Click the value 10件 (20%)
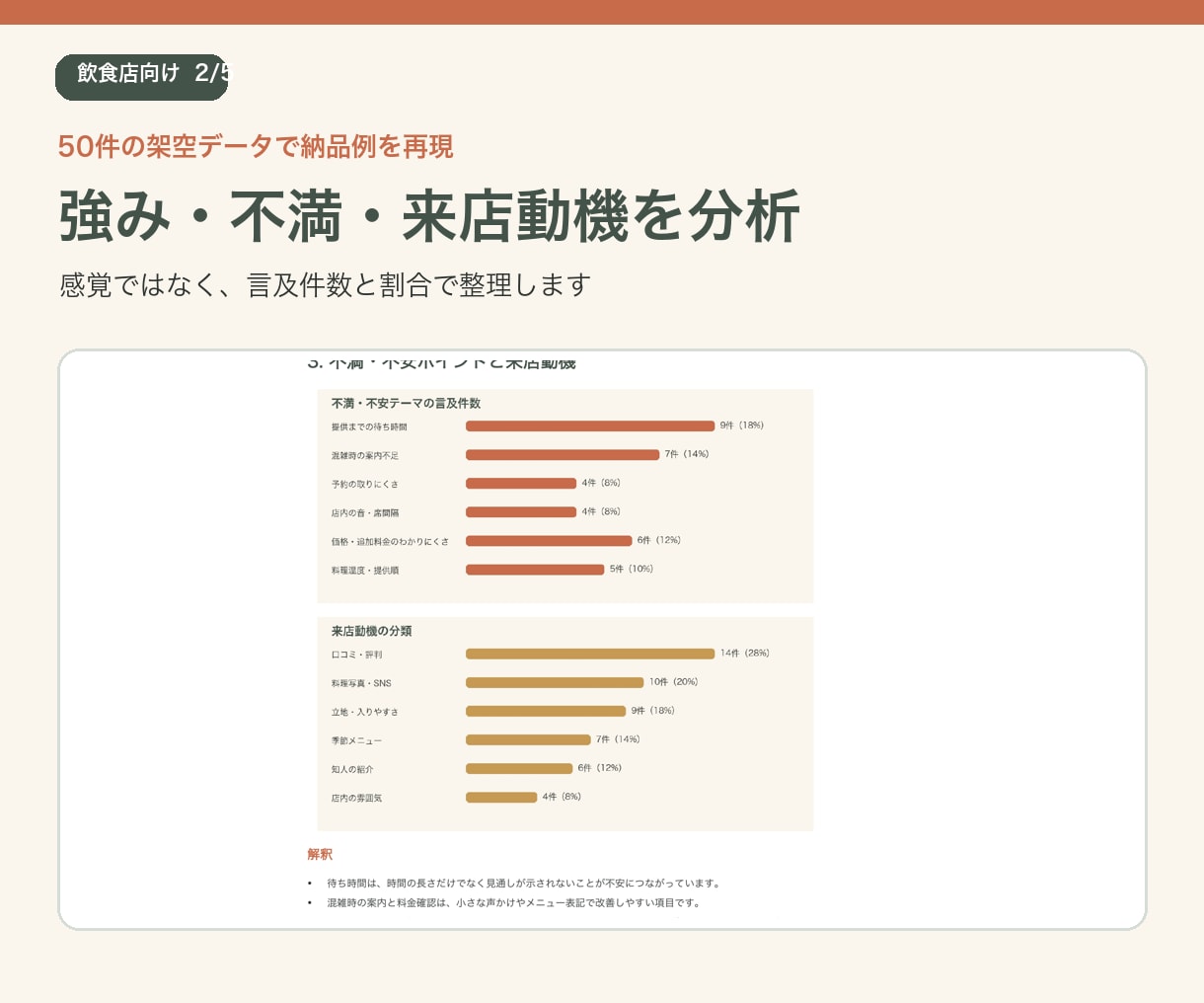This screenshot has height=1003, width=1204. coord(674,682)
